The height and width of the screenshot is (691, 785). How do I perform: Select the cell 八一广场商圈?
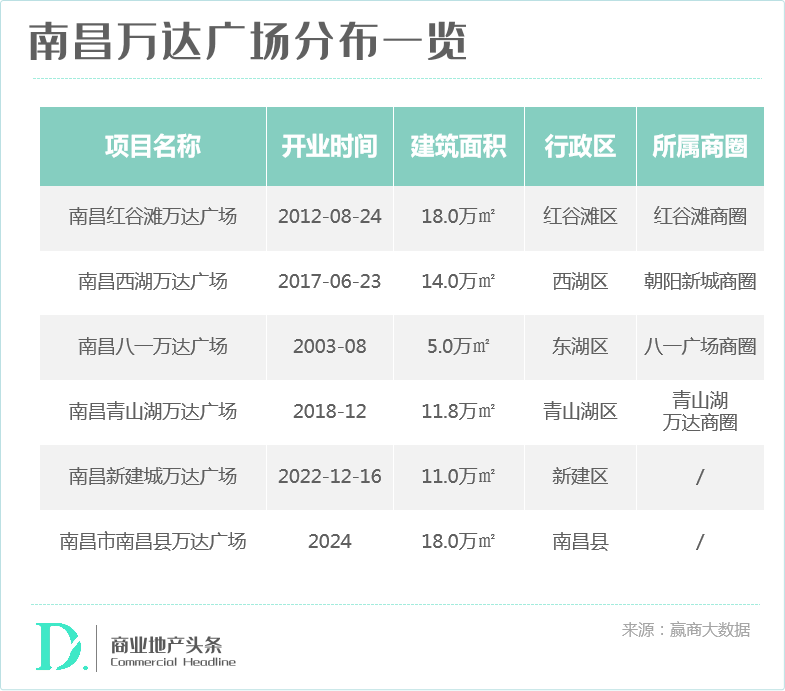coord(700,347)
